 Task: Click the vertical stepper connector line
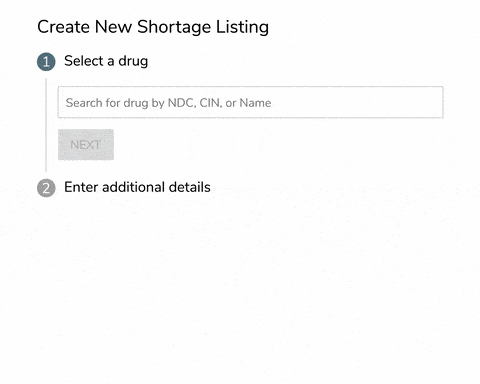click(x=46, y=125)
